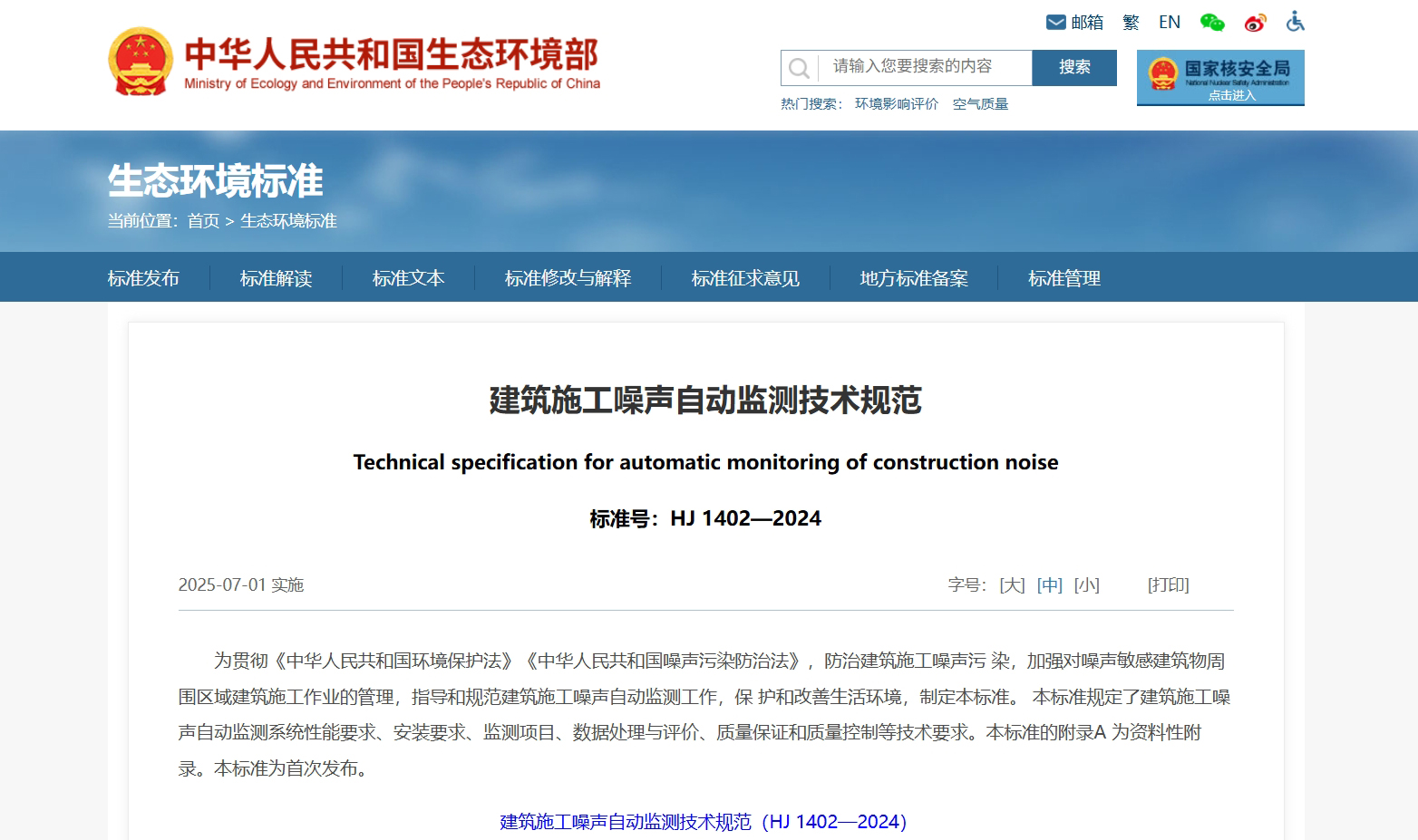Switch to the 标准文本 tab
Image resolution: width=1418 pixels, height=840 pixels.
coord(408,278)
